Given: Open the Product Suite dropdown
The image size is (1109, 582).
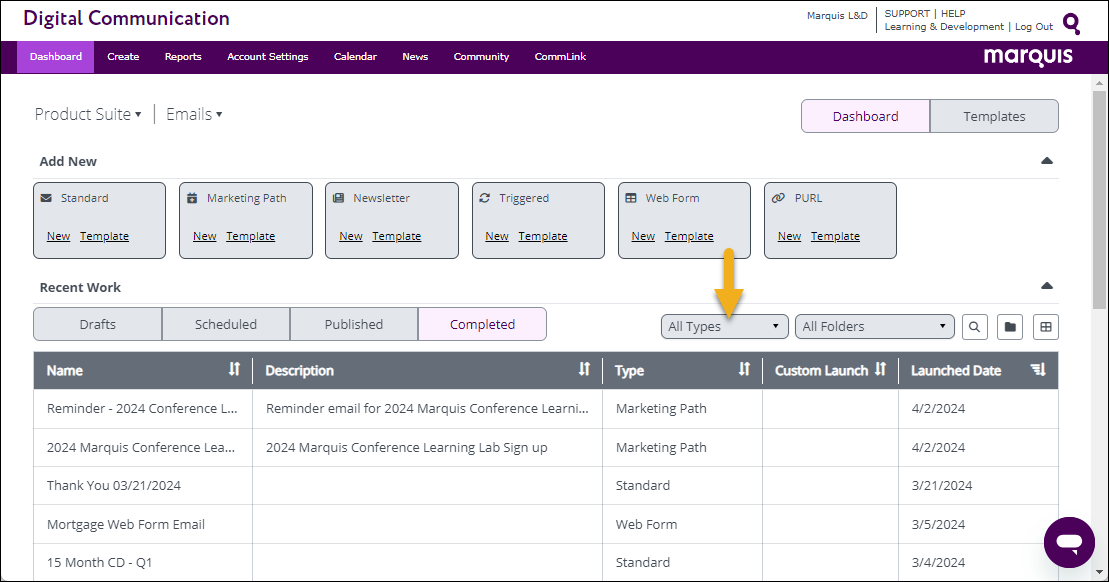Looking at the screenshot, I should coord(88,115).
